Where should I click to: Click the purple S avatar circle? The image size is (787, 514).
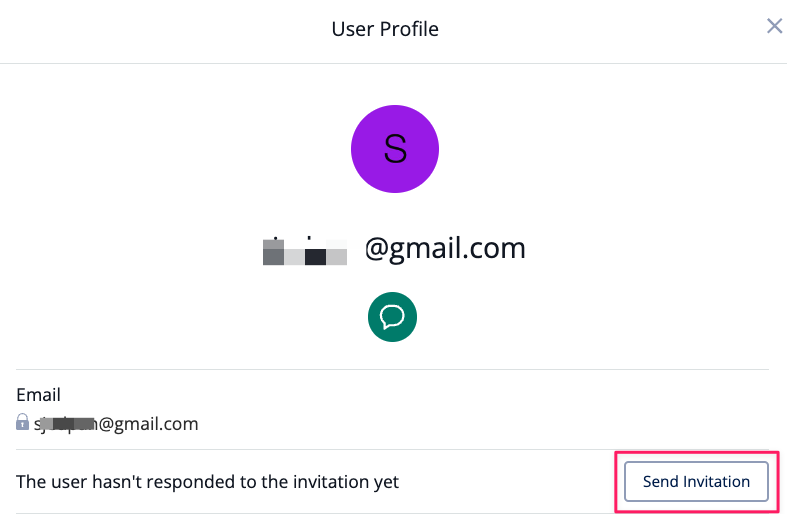(394, 149)
